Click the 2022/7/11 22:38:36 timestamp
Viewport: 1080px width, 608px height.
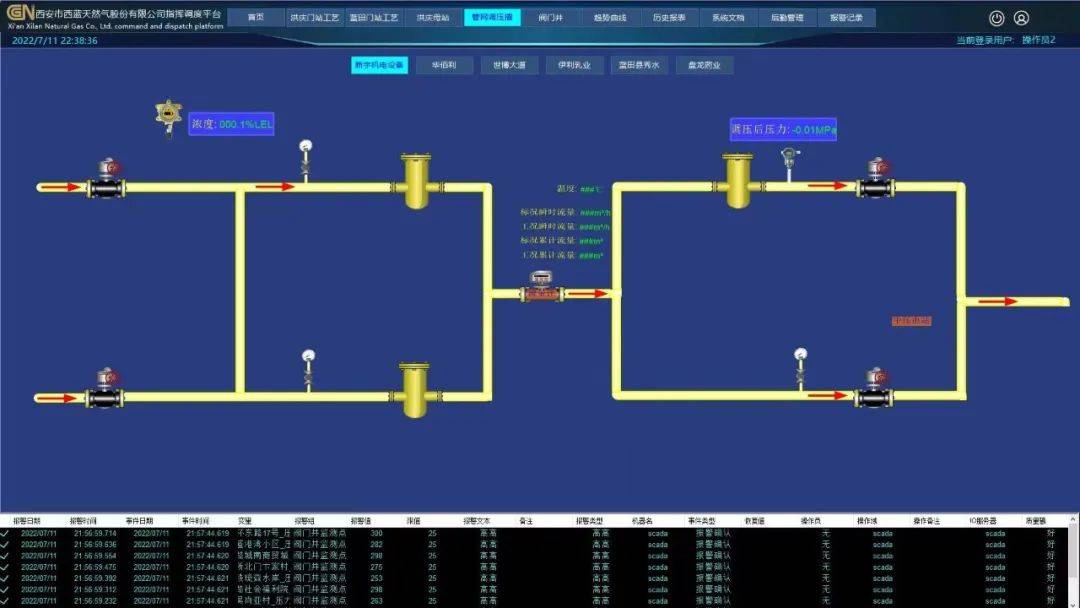coord(54,41)
